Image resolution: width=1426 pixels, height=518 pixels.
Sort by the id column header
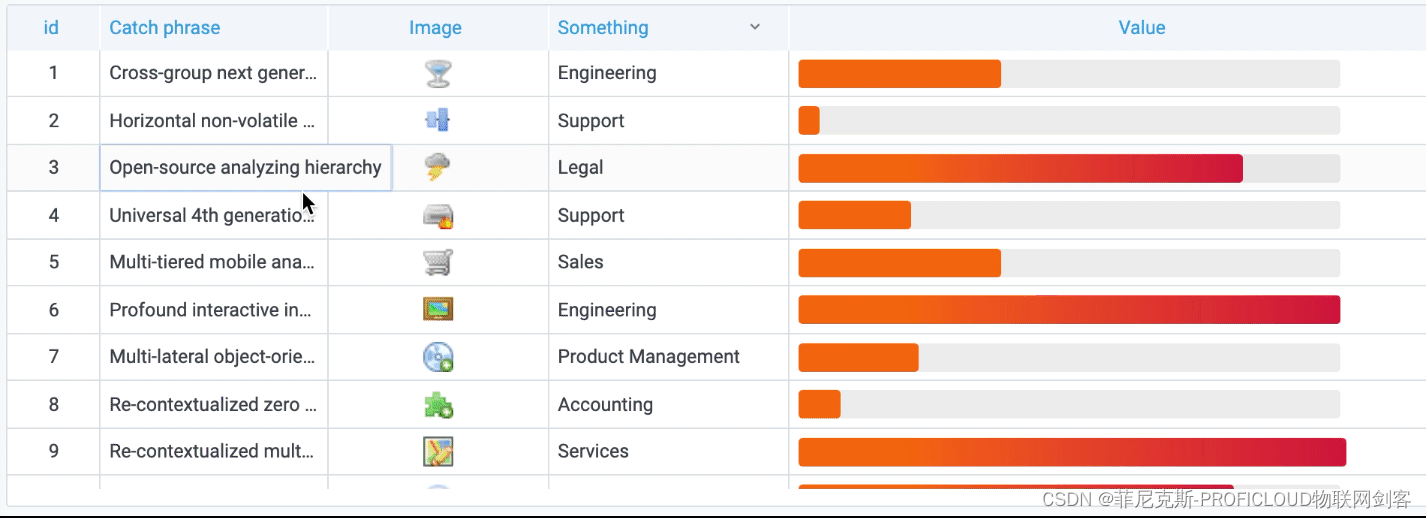(x=51, y=28)
